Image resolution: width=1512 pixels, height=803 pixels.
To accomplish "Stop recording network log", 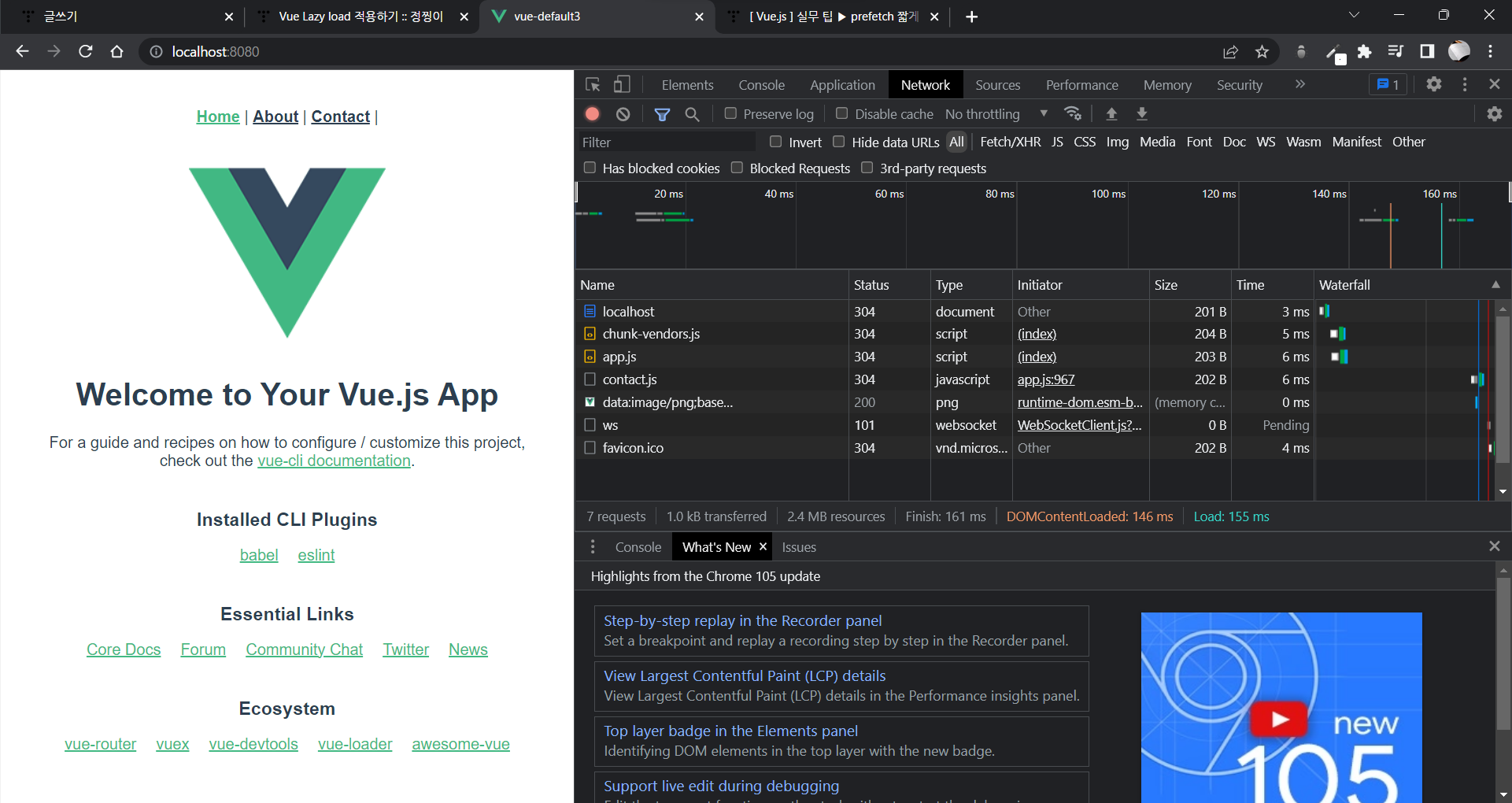I will [593, 114].
